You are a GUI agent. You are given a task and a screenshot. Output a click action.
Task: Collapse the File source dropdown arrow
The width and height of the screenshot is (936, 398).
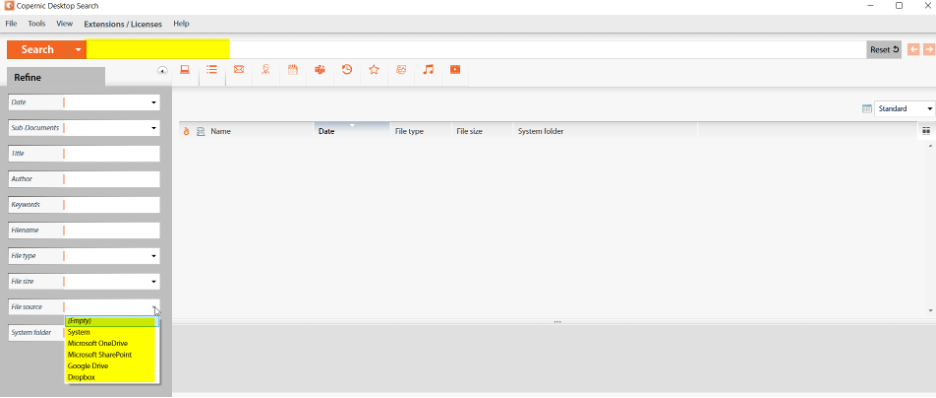(154, 307)
